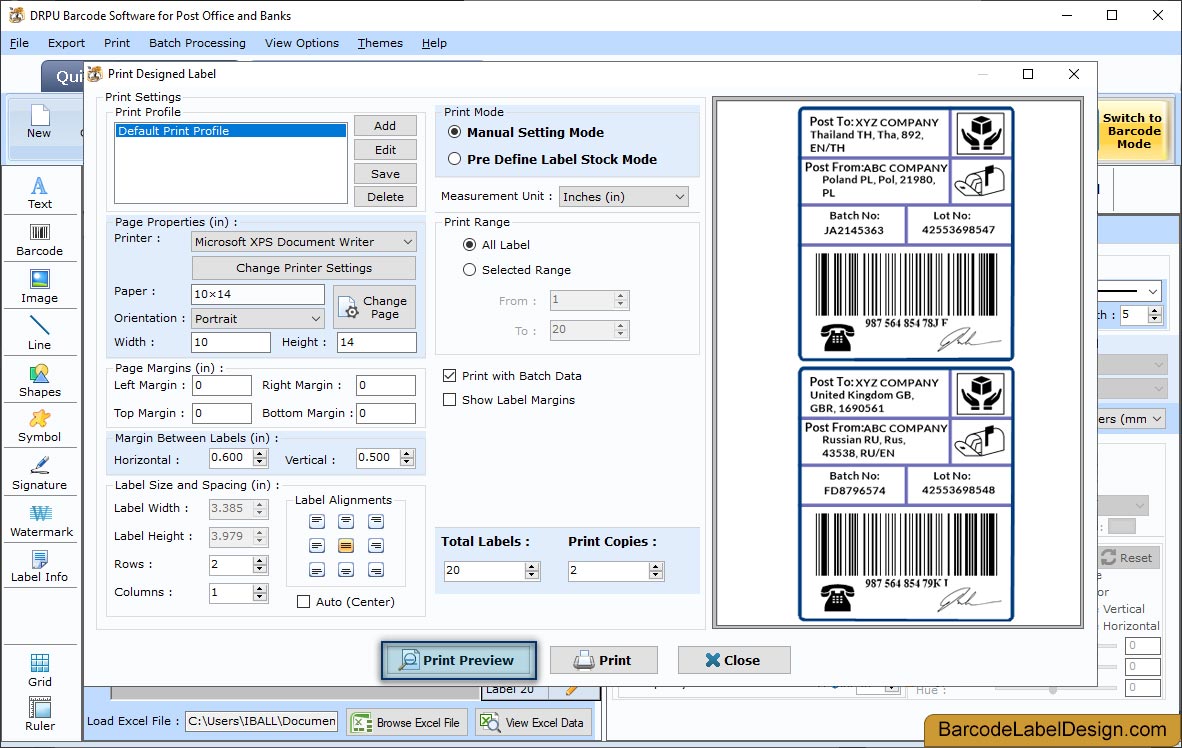1182x748 pixels.
Task: Click Browse Excel File button
Action: point(407,722)
